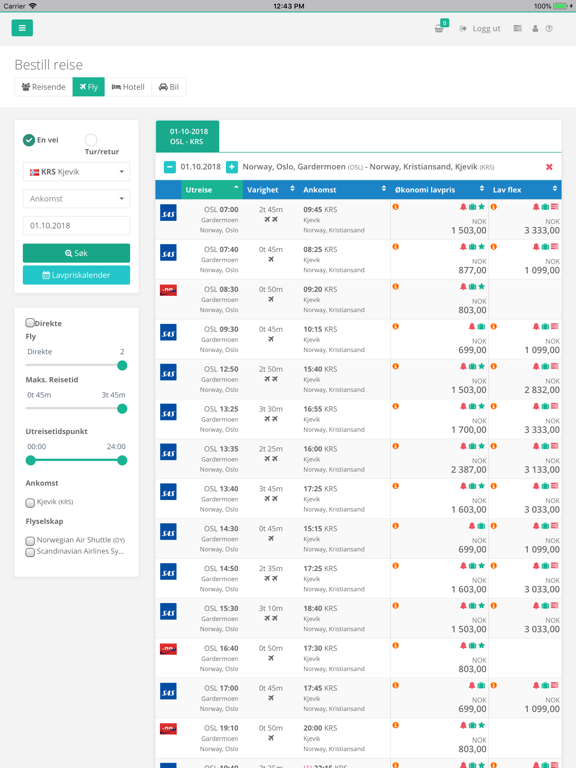
Task: Open the Ankomst destination dropdown
Action: tap(76, 198)
